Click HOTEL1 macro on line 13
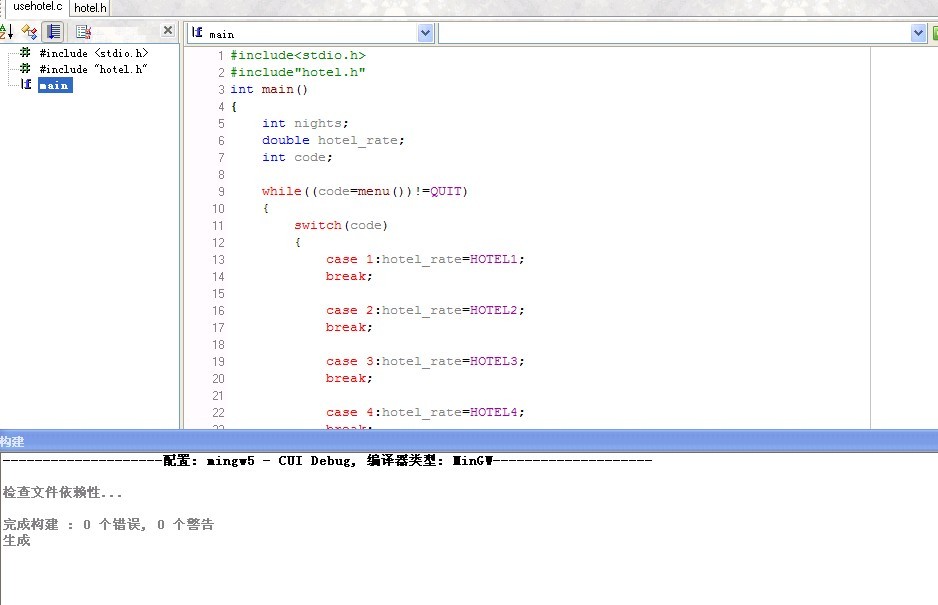 (495, 259)
